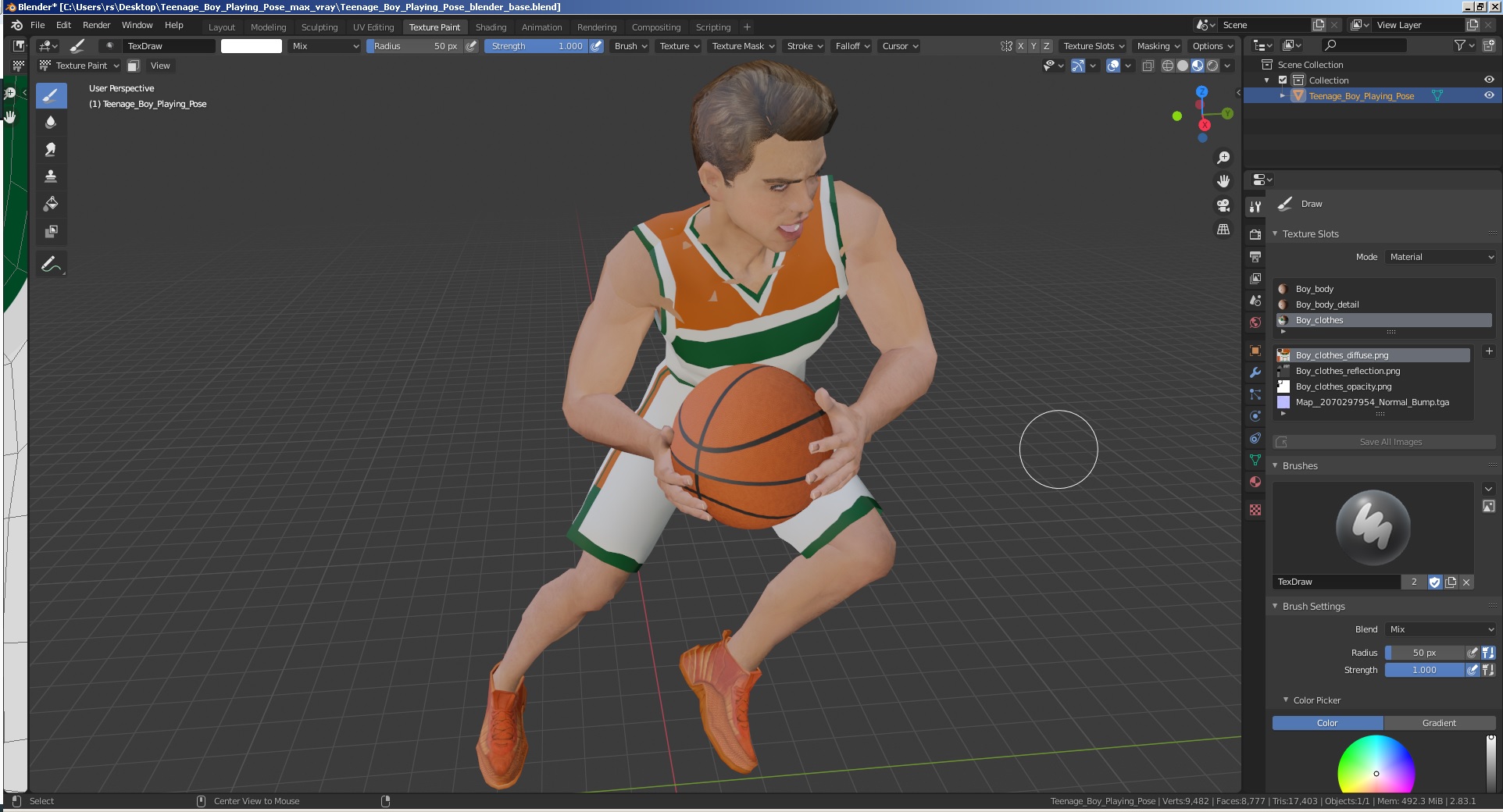
Task: Open the Texture Paint mode dropdown
Action: tap(80, 66)
